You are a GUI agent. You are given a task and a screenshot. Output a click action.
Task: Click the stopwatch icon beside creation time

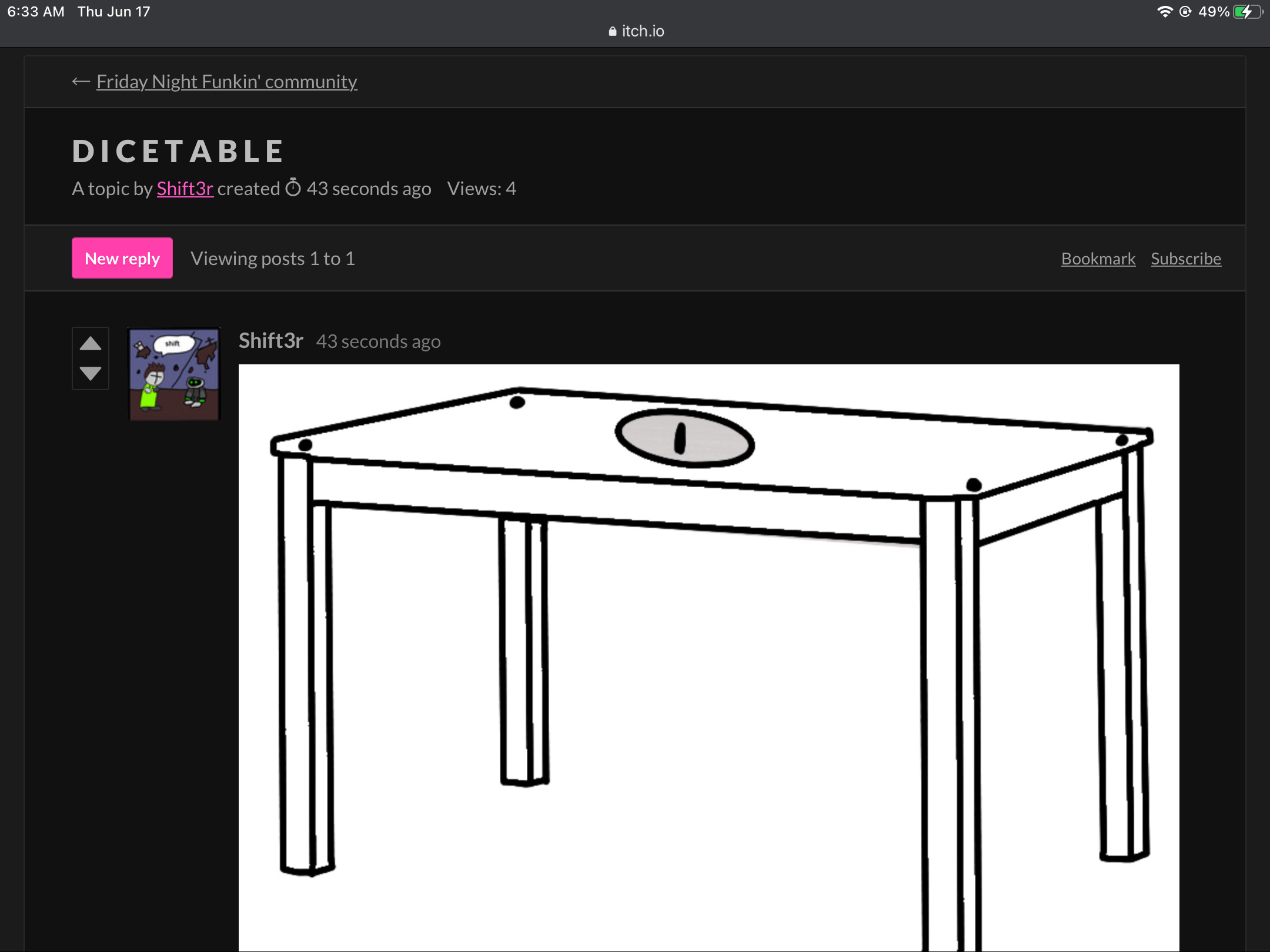click(293, 188)
